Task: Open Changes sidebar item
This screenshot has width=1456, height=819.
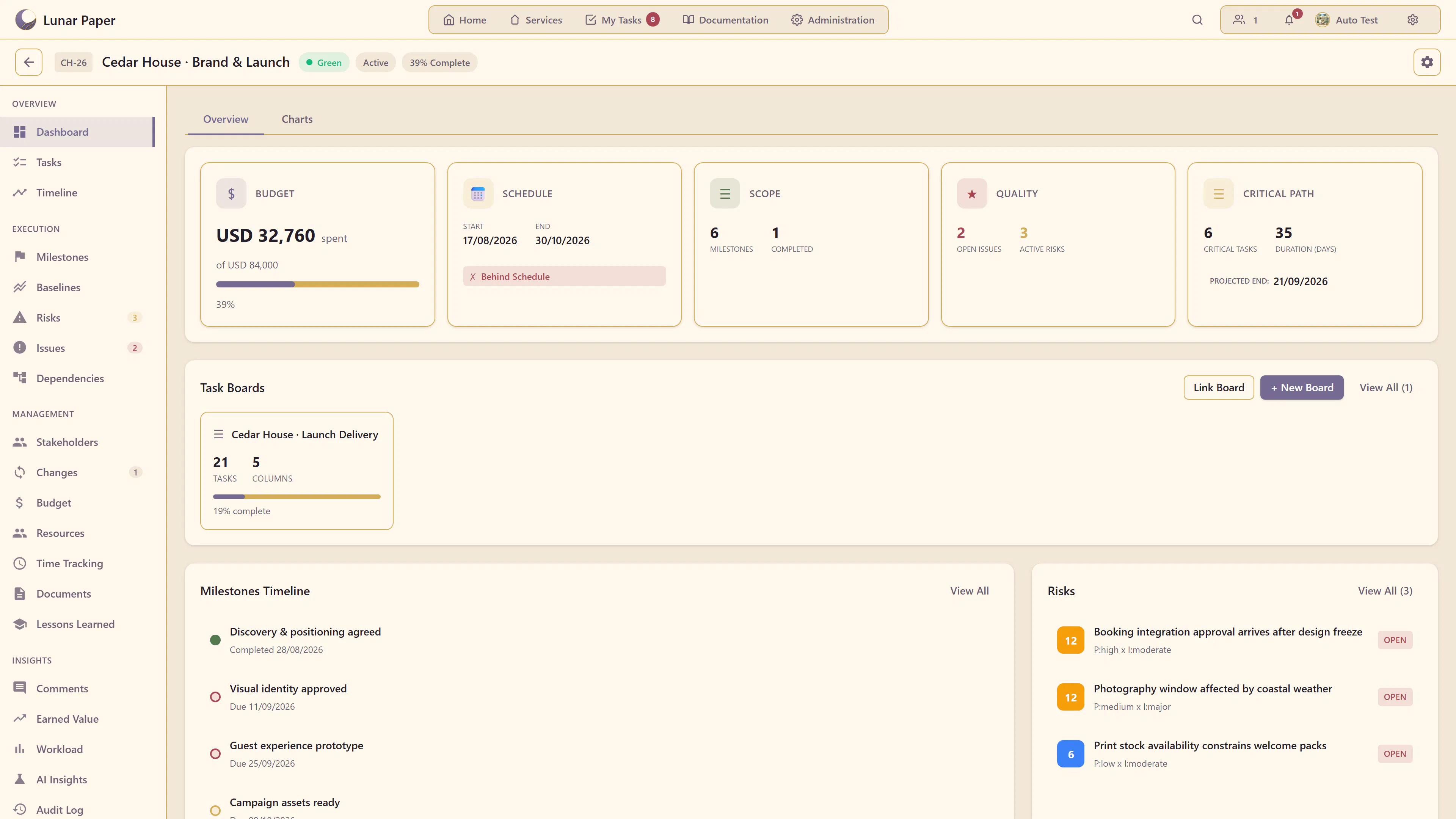Action: coord(77,472)
